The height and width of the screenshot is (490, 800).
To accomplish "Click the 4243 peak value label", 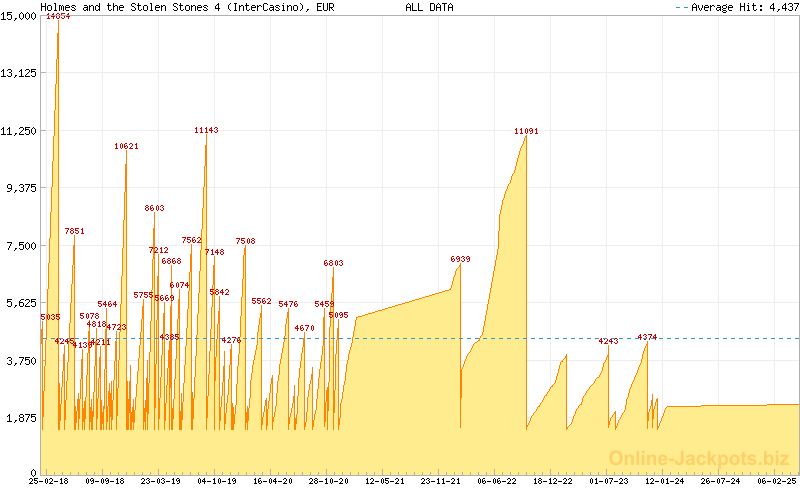I will 608,342.
